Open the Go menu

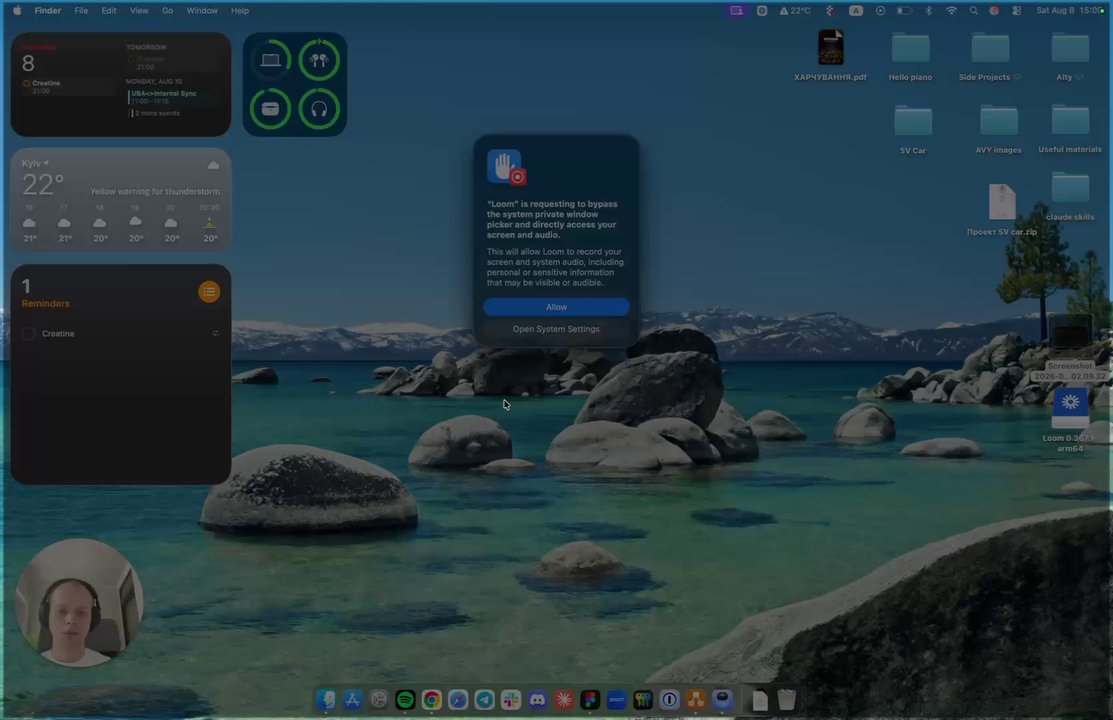click(168, 11)
